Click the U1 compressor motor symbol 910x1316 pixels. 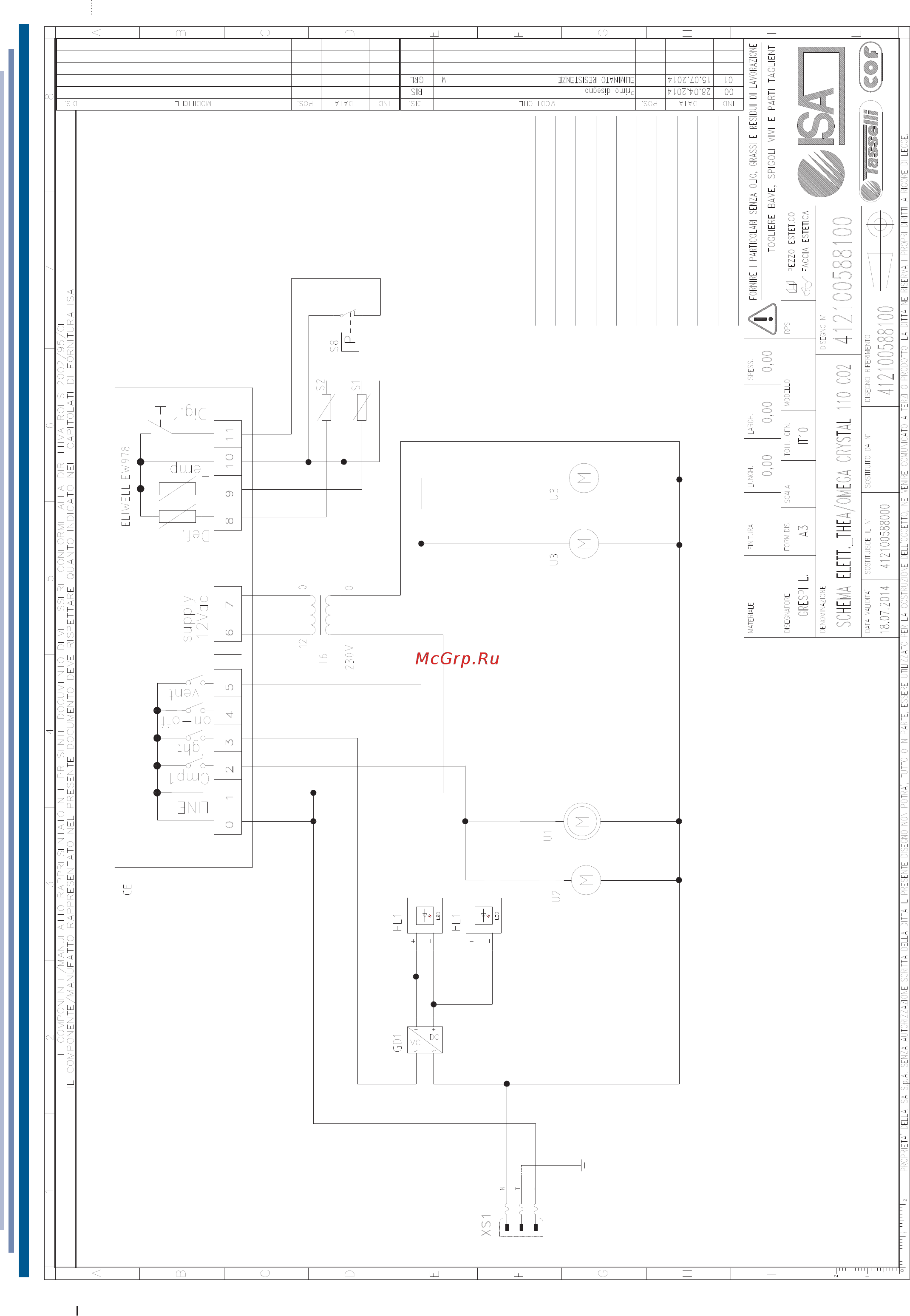coord(581,821)
